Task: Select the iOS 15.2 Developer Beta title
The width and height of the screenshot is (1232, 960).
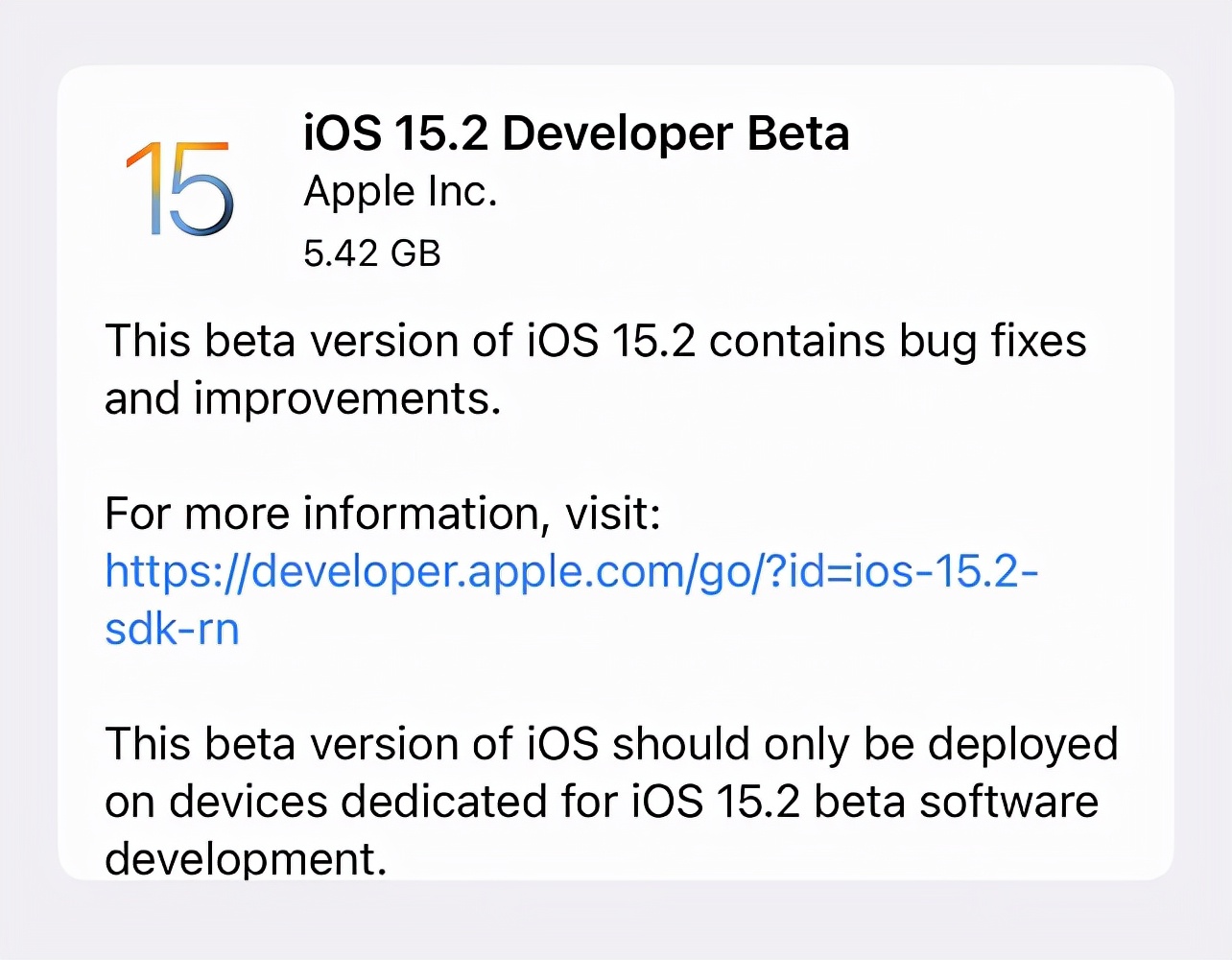Action: [576, 132]
